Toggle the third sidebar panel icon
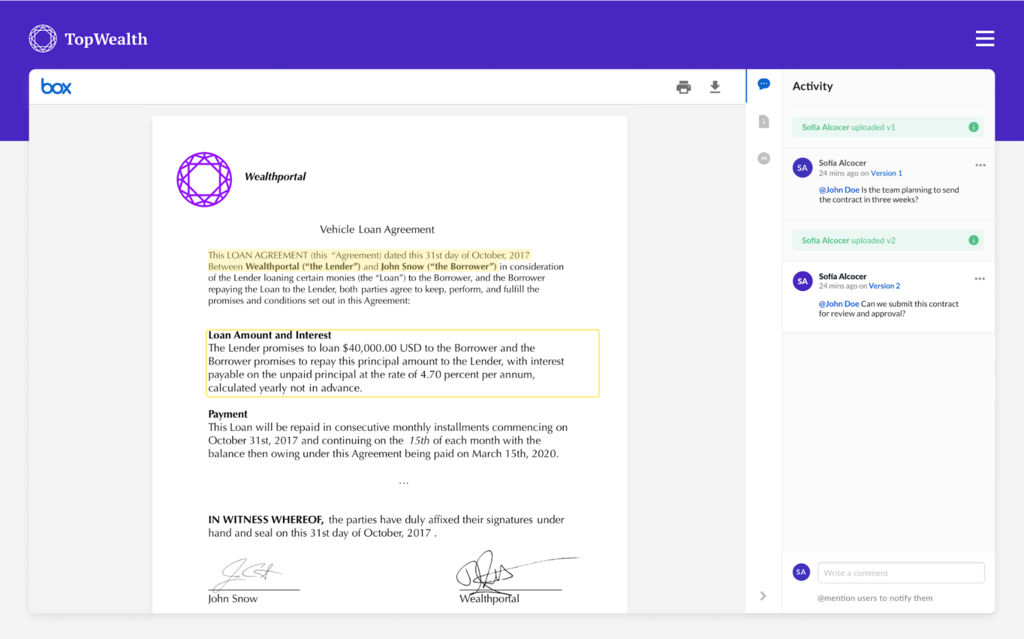1024x639 pixels. [x=763, y=158]
